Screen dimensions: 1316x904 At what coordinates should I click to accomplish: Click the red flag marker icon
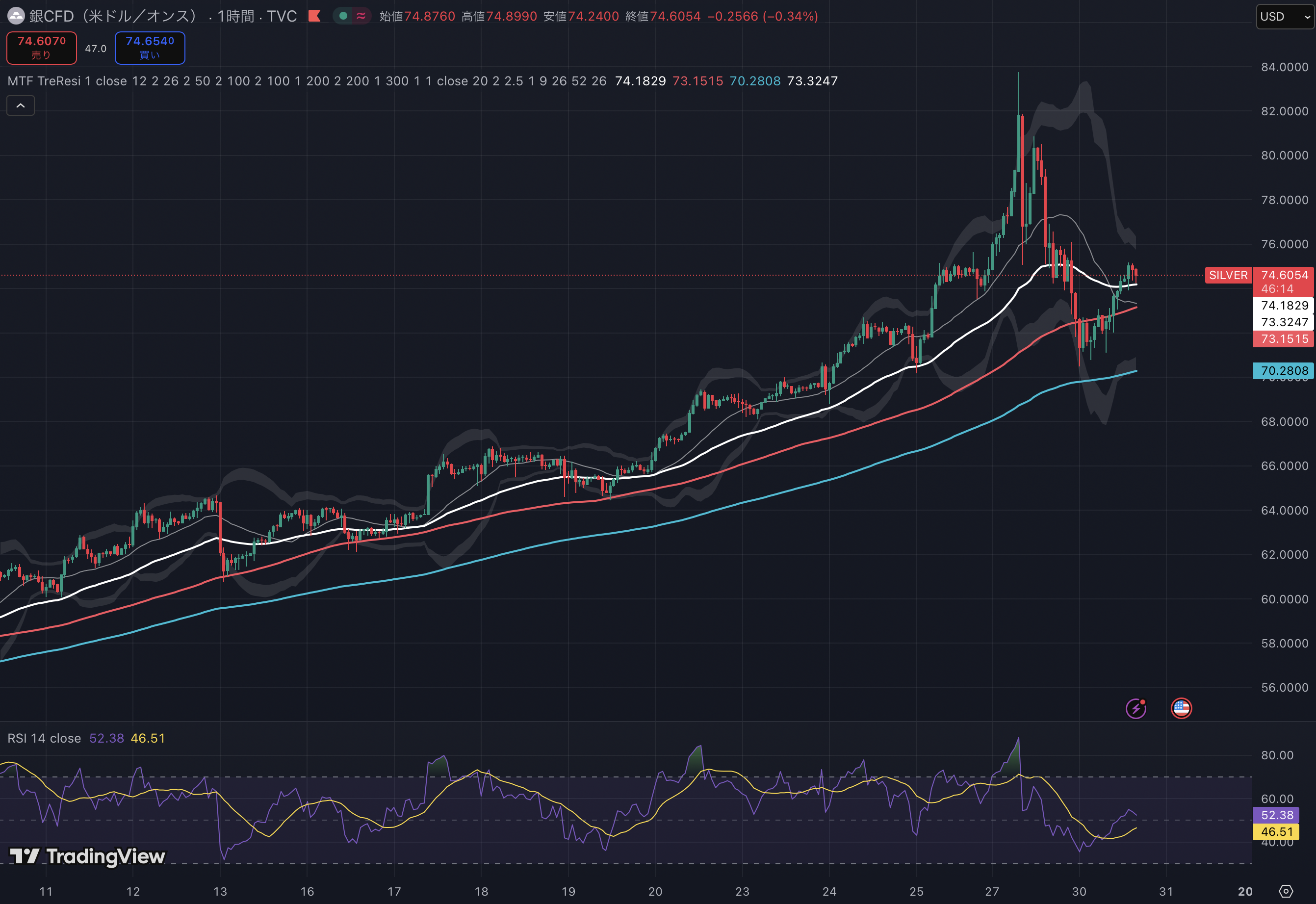tap(315, 16)
